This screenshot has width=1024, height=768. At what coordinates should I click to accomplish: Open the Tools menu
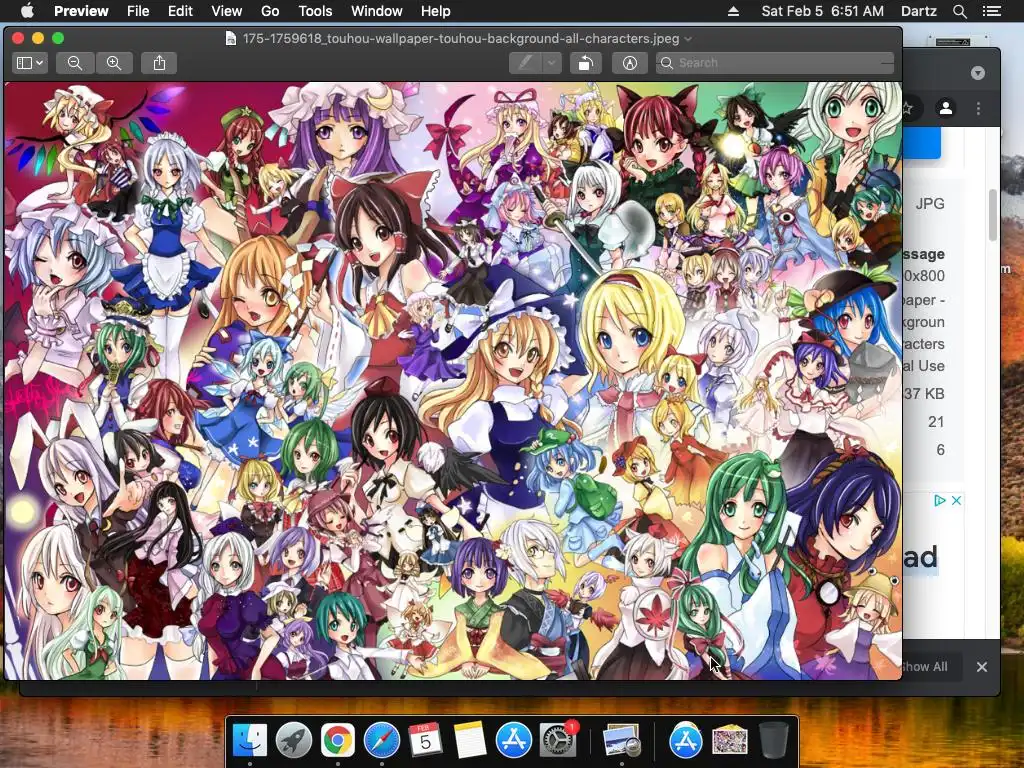315,11
